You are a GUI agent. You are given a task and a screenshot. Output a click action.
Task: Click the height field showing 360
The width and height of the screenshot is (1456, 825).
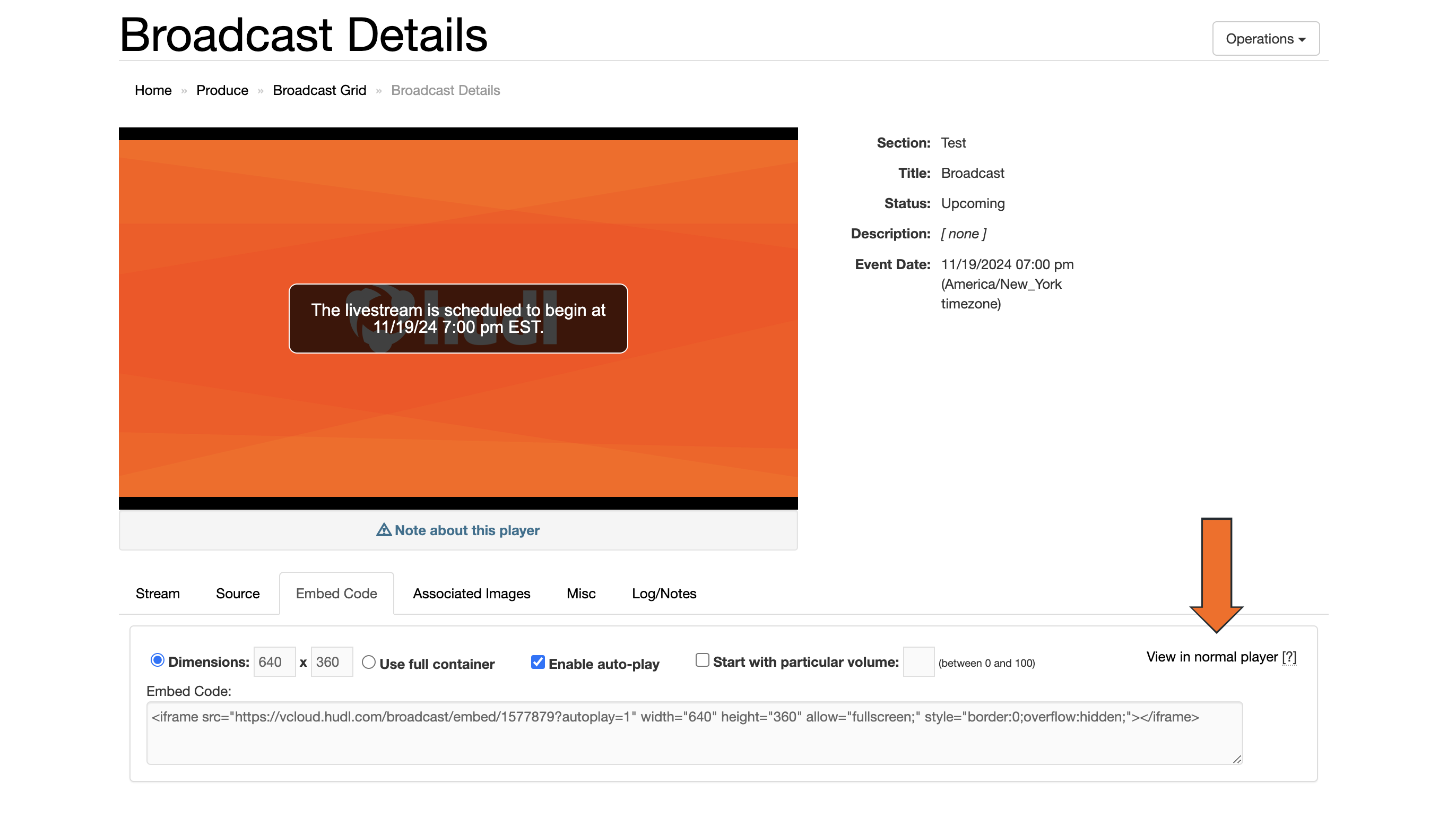(332, 662)
